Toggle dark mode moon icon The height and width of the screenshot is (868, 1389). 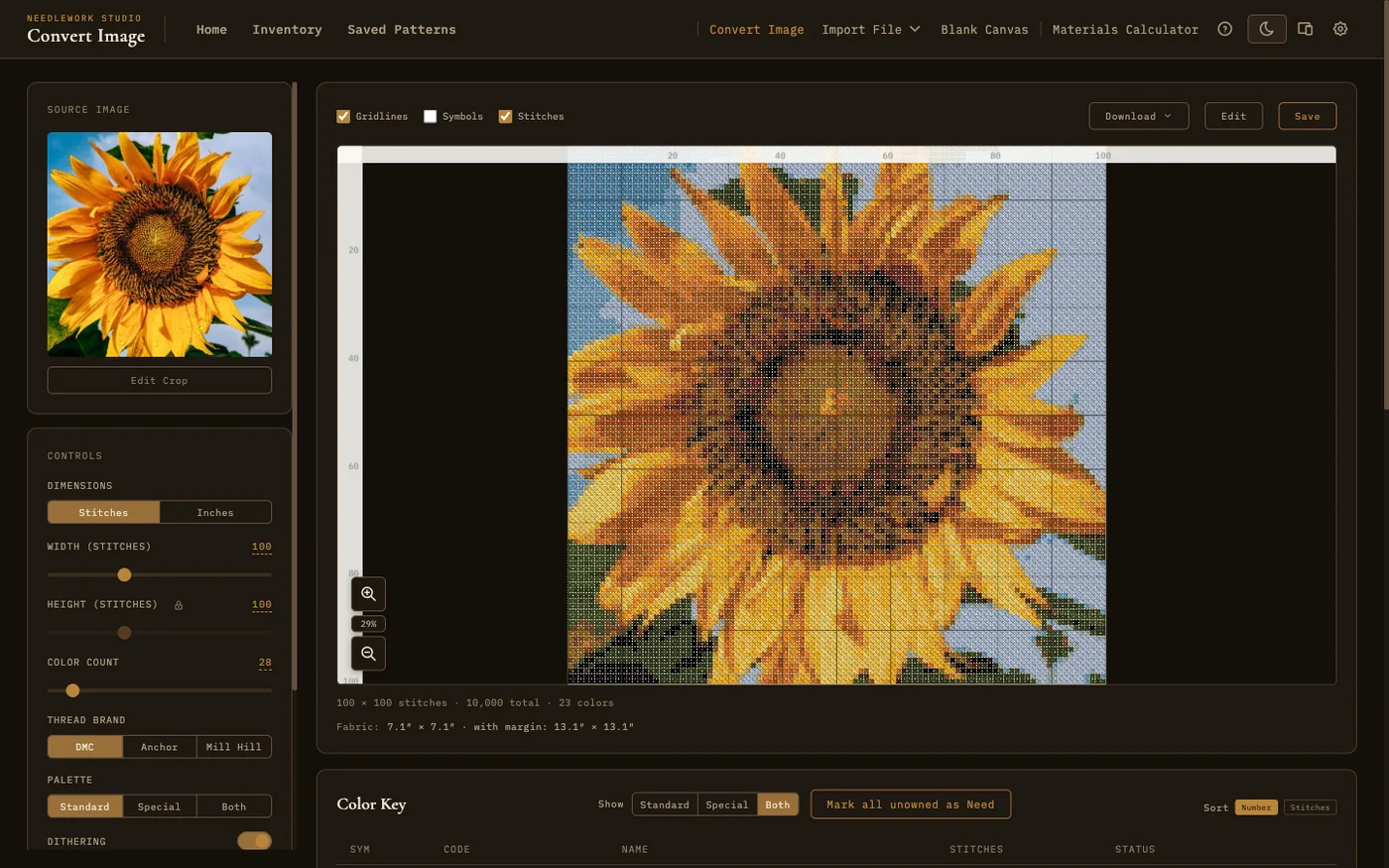[x=1267, y=29]
